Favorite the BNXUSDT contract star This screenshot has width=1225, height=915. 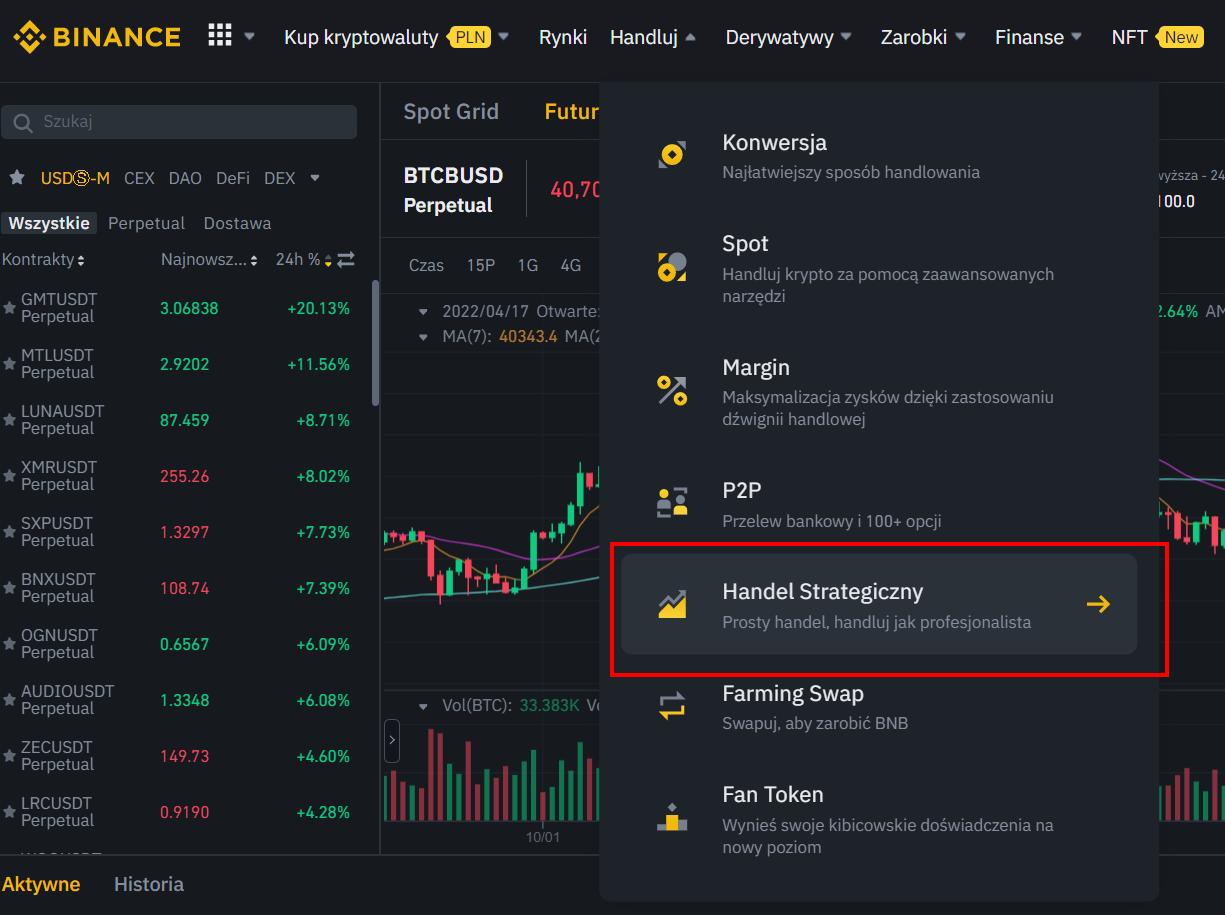(9, 589)
